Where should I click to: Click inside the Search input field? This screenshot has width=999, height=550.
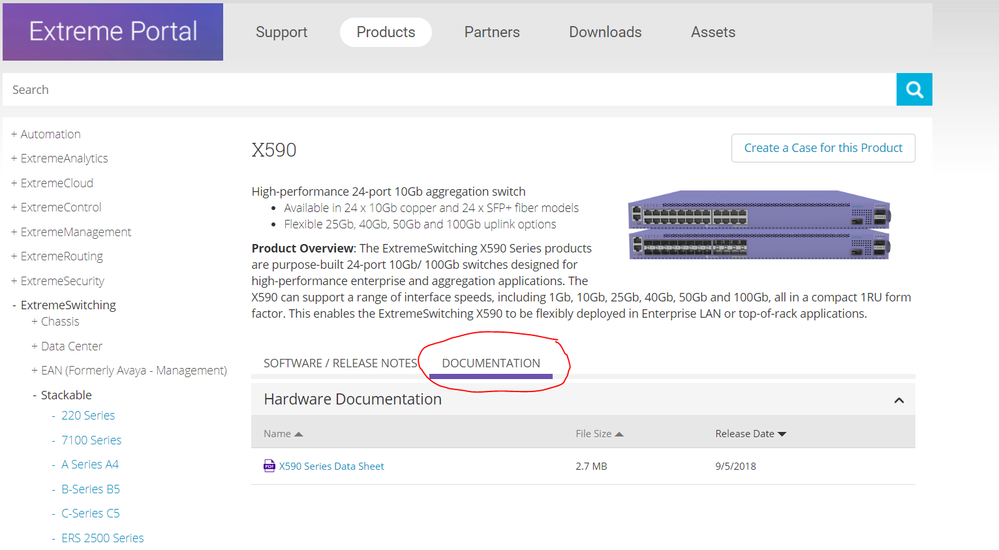tap(450, 89)
